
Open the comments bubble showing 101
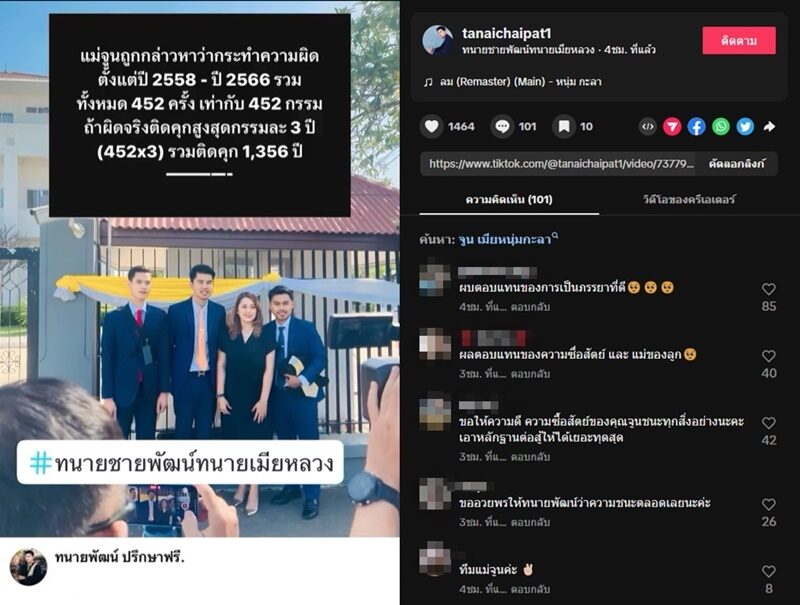(502, 127)
